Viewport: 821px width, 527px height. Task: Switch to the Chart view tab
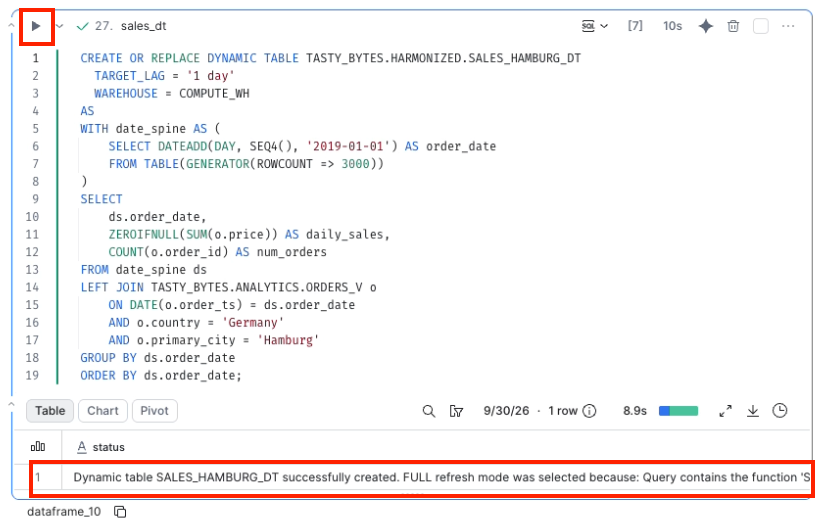(103, 411)
